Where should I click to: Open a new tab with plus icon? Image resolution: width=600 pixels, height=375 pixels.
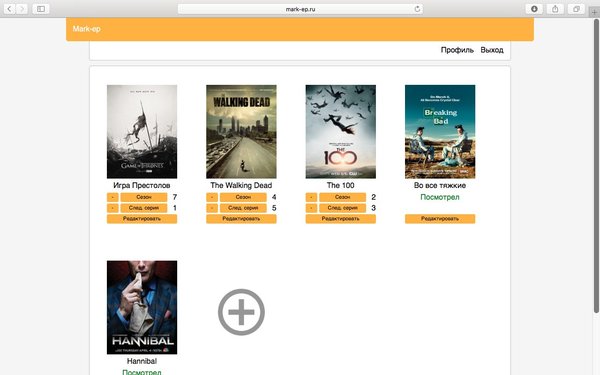pos(594,12)
